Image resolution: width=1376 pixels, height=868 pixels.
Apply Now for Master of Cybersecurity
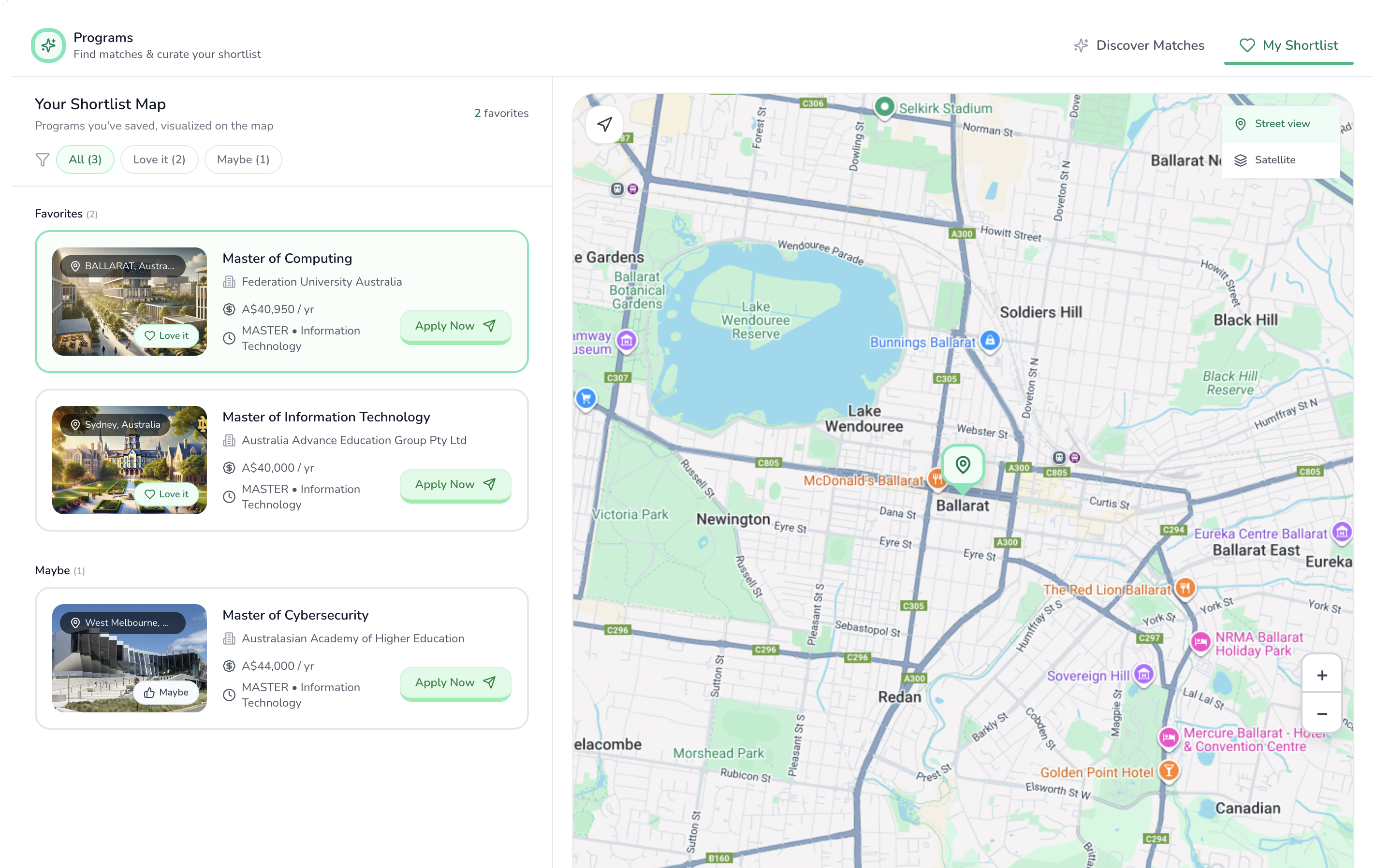[455, 682]
